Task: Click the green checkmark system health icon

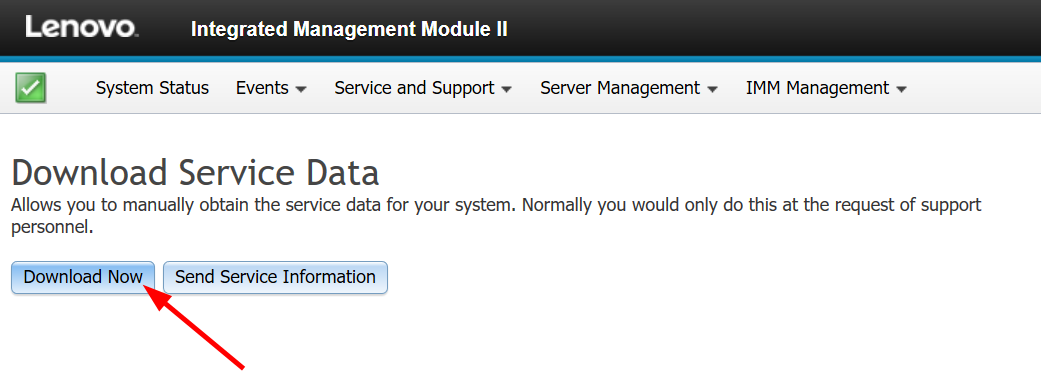Action: (31, 88)
